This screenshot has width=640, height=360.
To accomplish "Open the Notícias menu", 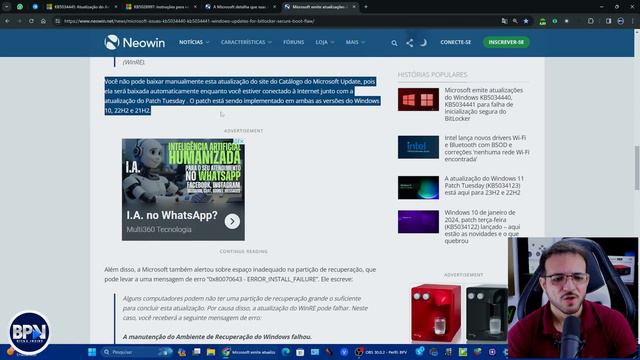I will click(x=194, y=42).
